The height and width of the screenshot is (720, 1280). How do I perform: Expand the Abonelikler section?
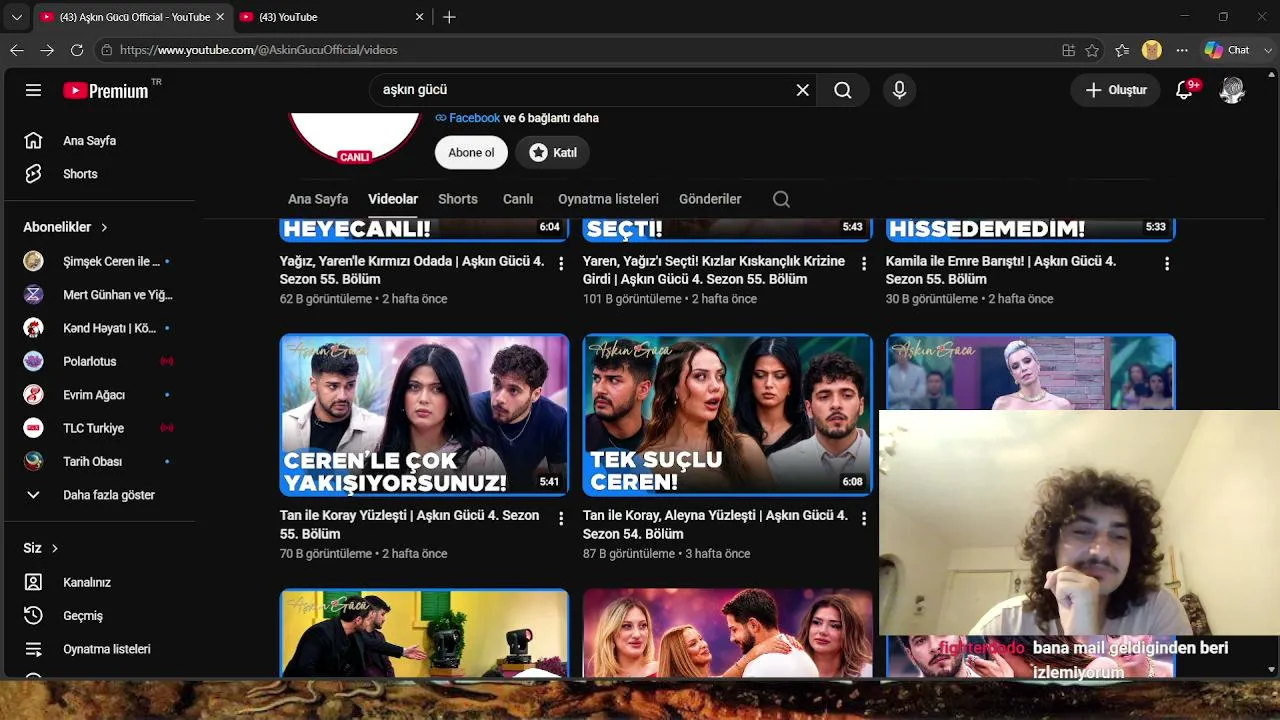[66, 227]
